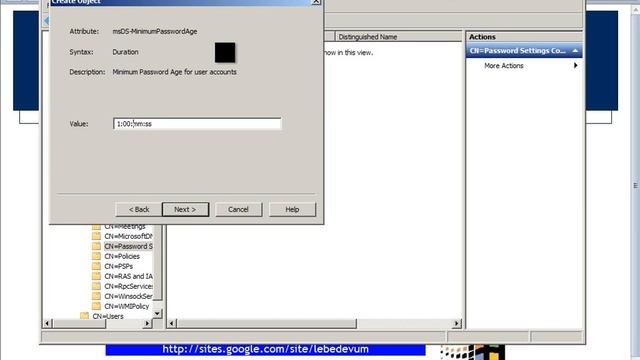This screenshot has width=640, height=360.
Task: Click the Back button in the dialog
Action: (139, 209)
